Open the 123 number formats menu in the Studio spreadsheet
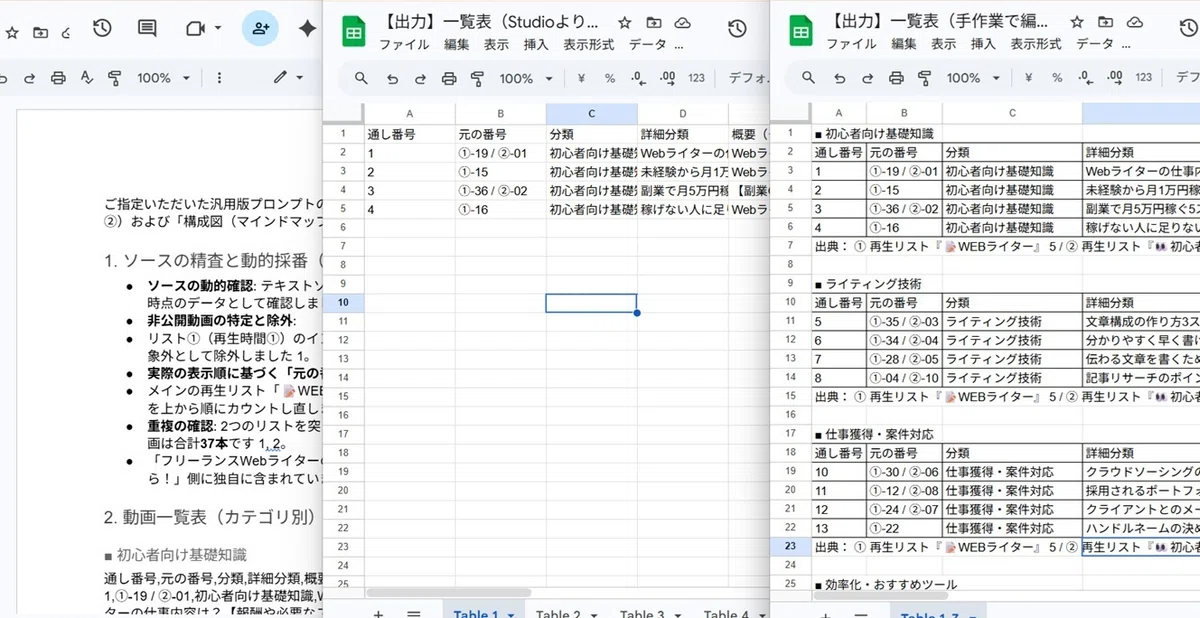Screen dimensions: 1200x618 coord(697,78)
